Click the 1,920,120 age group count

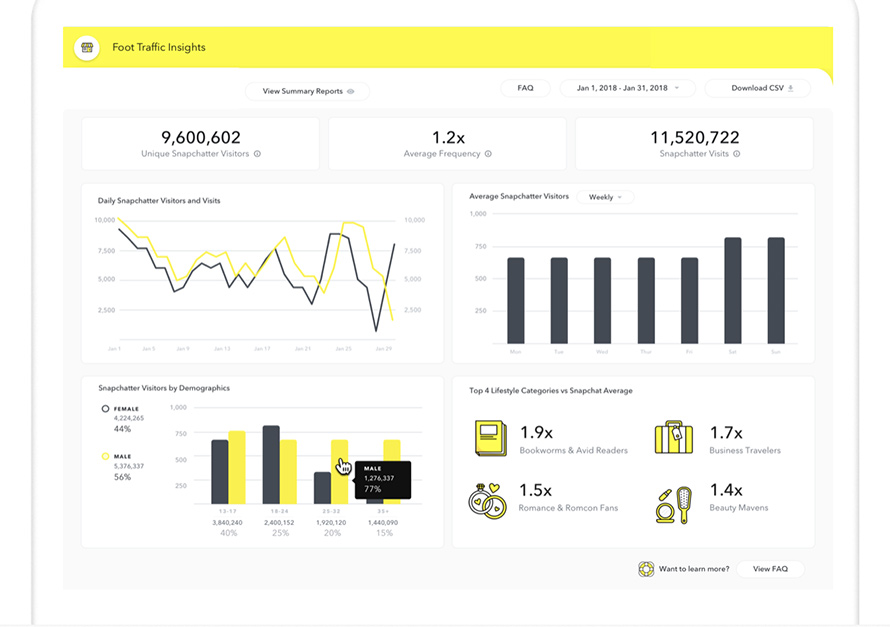click(x=331, y=523)
